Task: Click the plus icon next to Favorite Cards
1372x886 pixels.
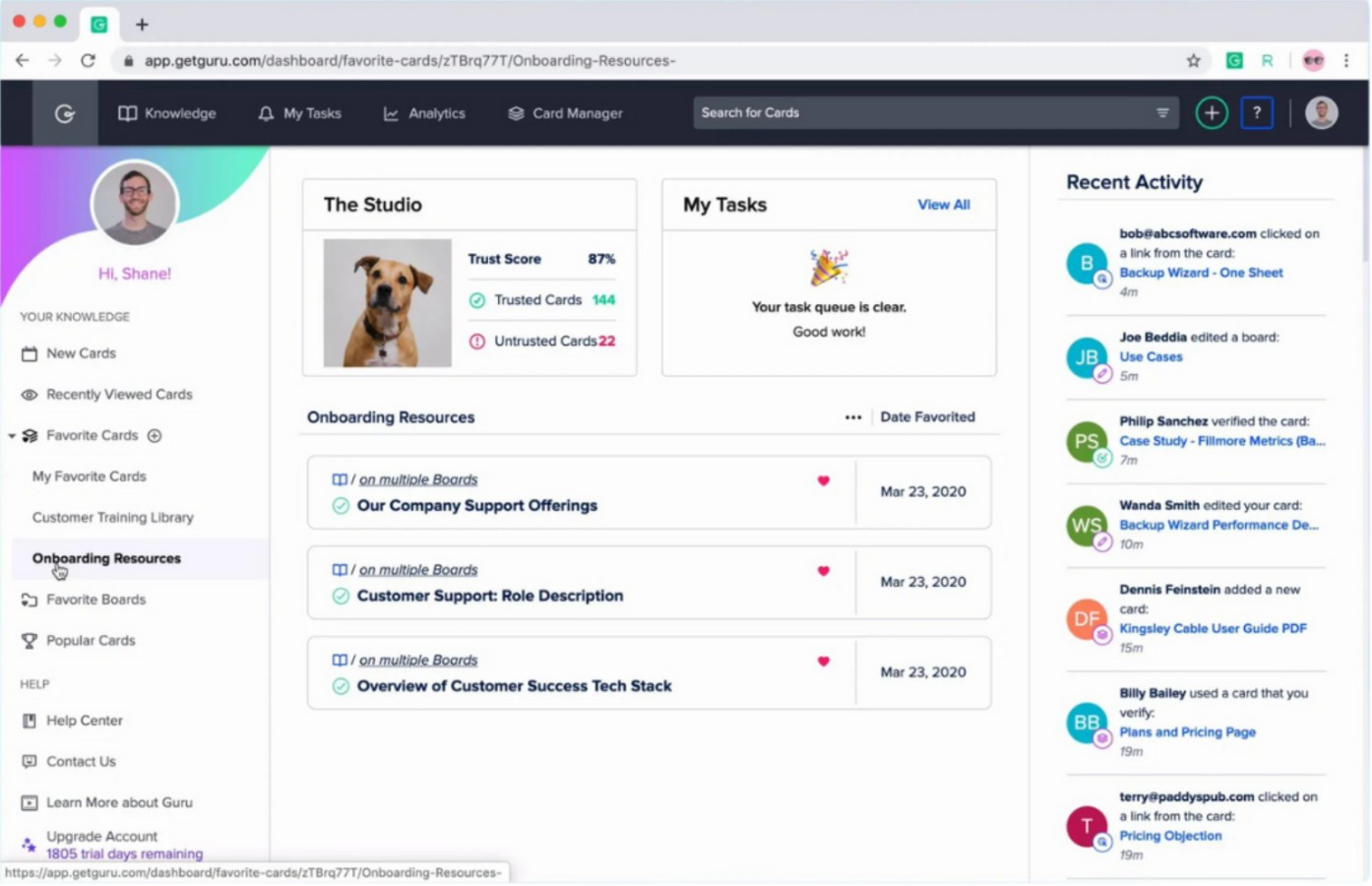Action: tap(154, 435)
